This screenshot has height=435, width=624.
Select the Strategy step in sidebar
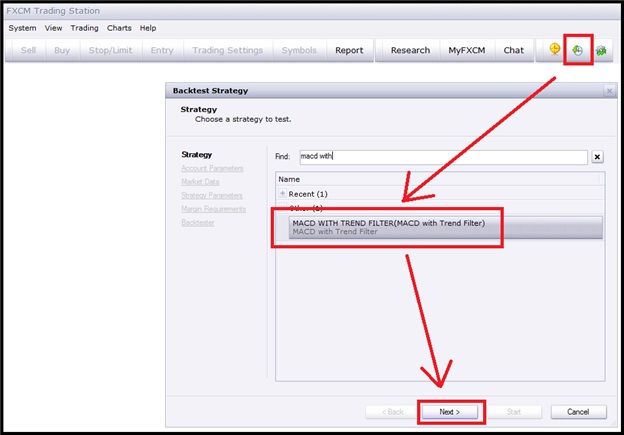pos(197,154)
